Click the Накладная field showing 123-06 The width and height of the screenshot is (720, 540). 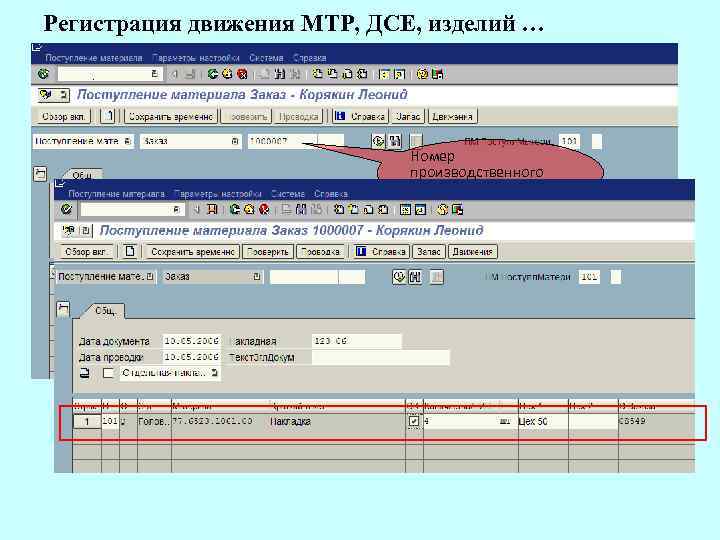357,341
